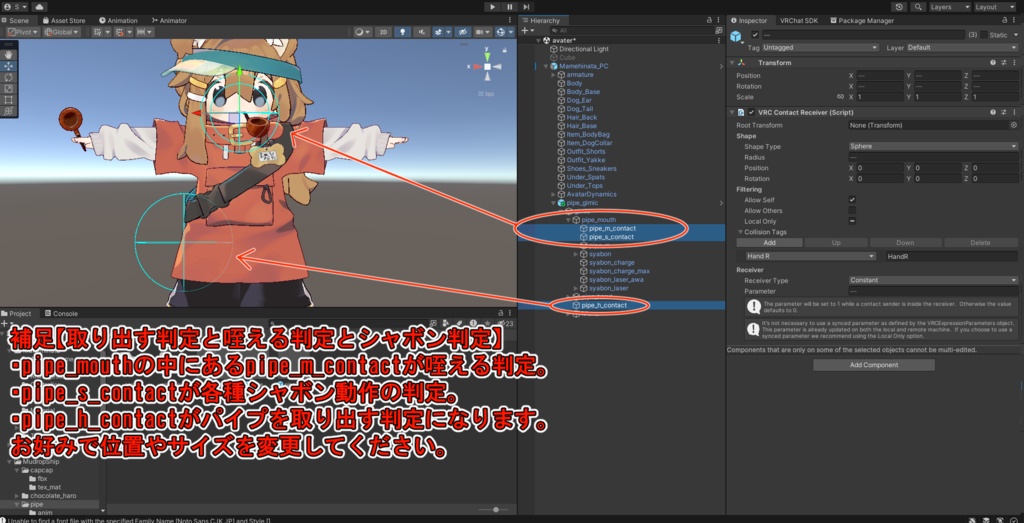
Task: Click the grid snapping icon
Action: pyautogui.click(x=121, y=32)
